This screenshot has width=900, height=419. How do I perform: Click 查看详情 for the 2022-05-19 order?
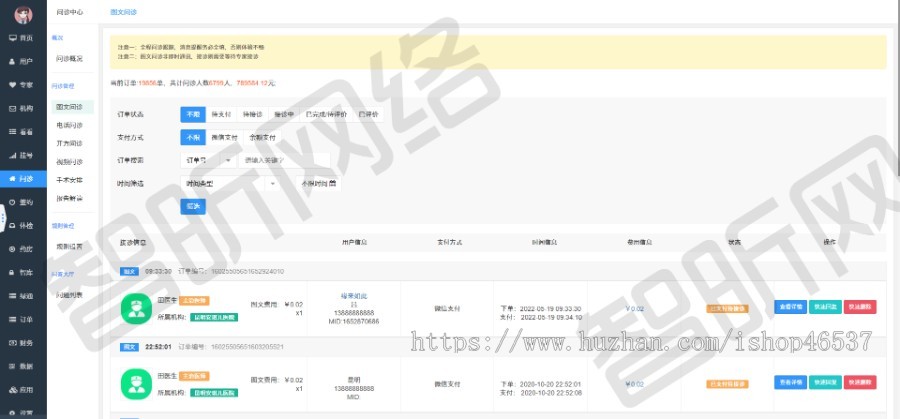coord(790,307)
